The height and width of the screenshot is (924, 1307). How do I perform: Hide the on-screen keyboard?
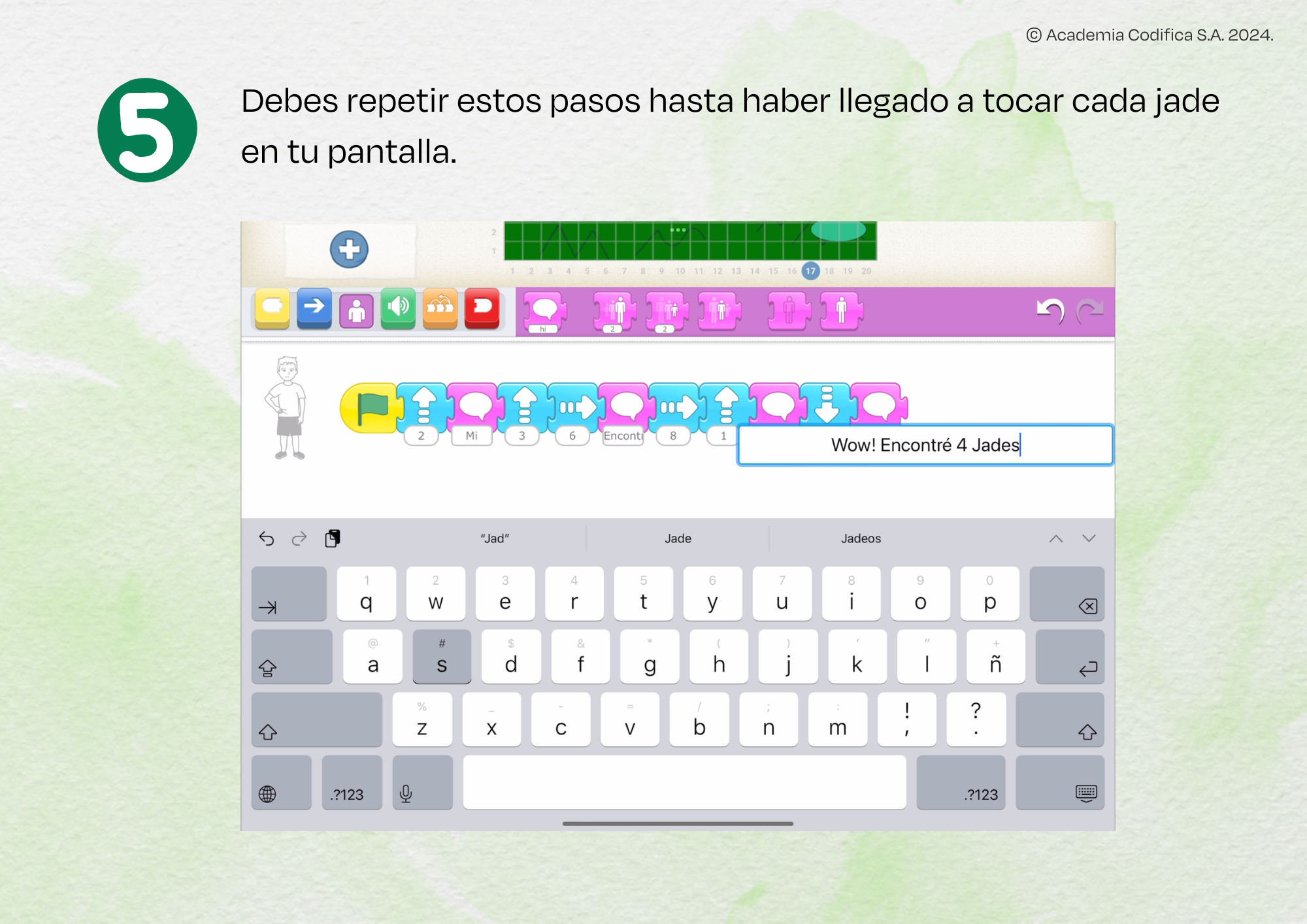1060,782
